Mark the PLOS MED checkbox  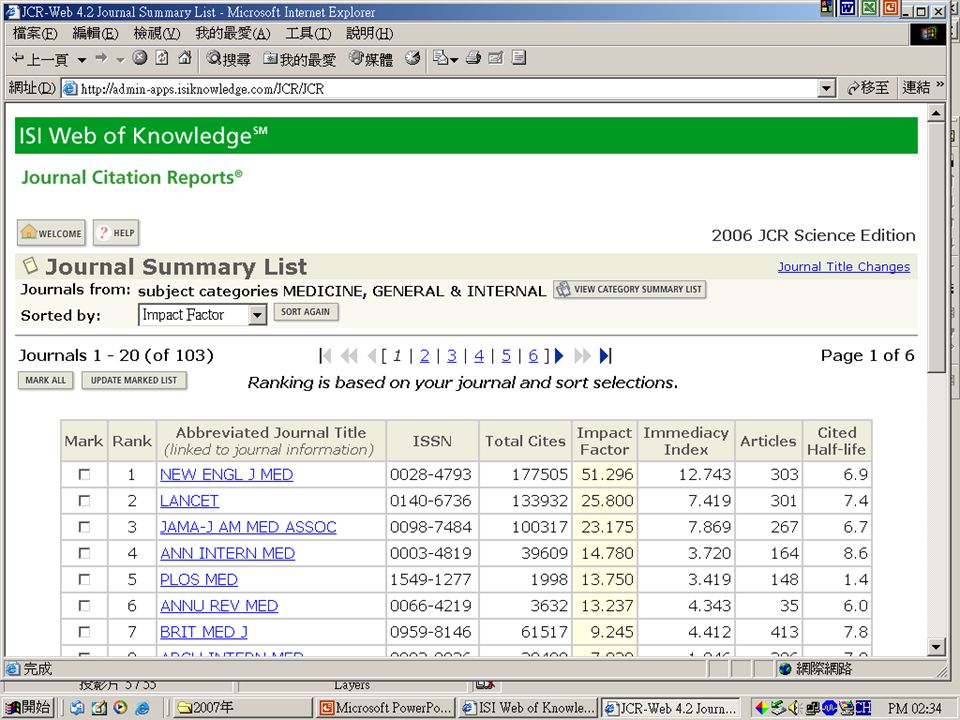(84, 579)
